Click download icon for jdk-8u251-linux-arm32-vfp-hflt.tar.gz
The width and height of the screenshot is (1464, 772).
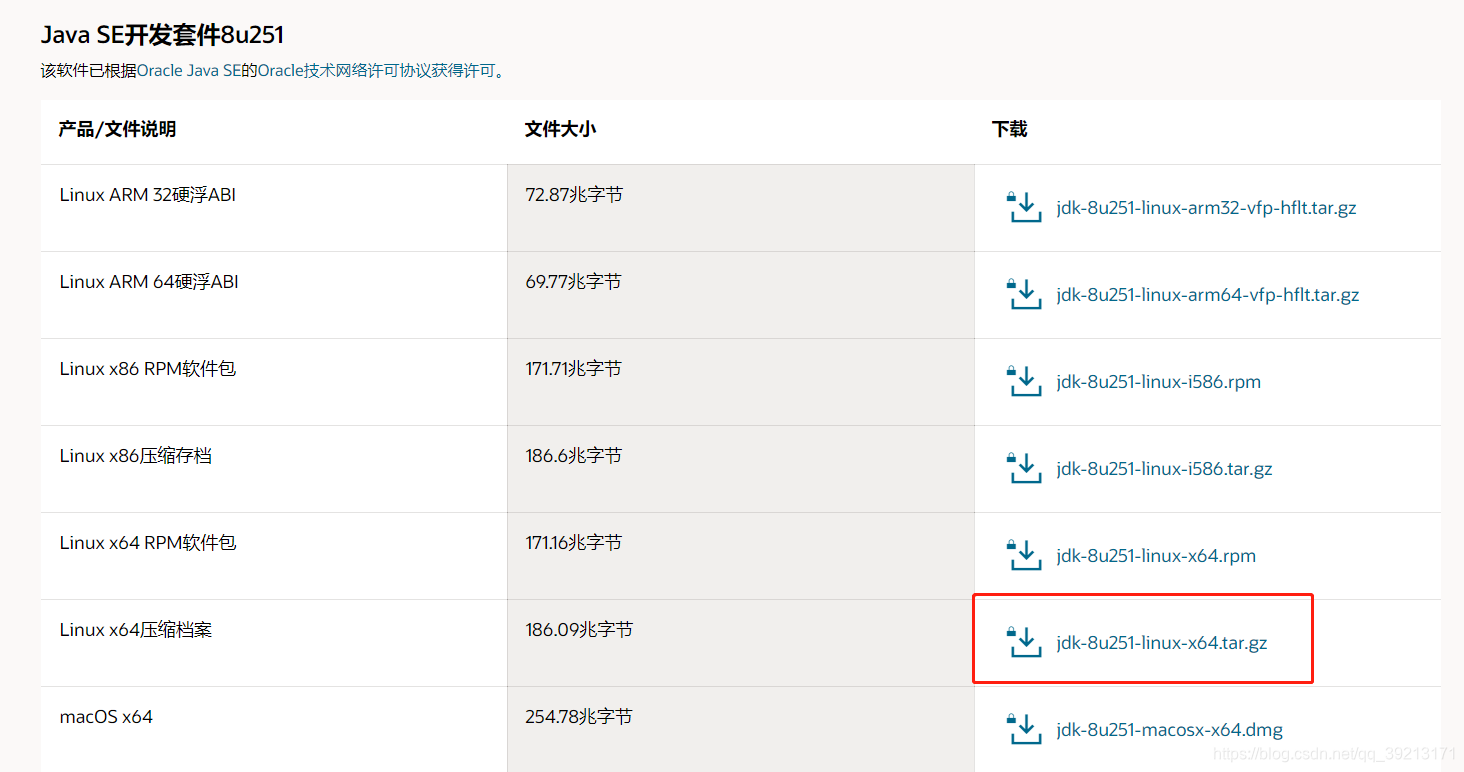pos(1024,207)
